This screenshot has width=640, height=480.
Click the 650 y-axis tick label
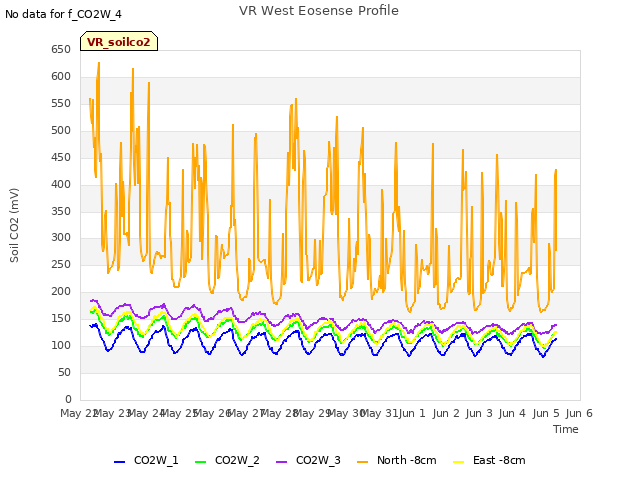tap(61, 50)
